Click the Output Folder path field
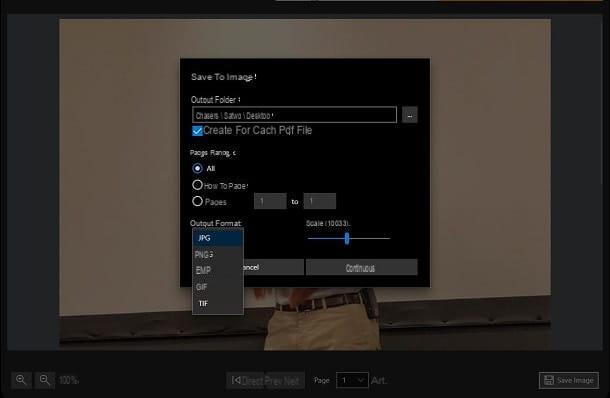This screenshot has height=398, width=610. (294, 115)
